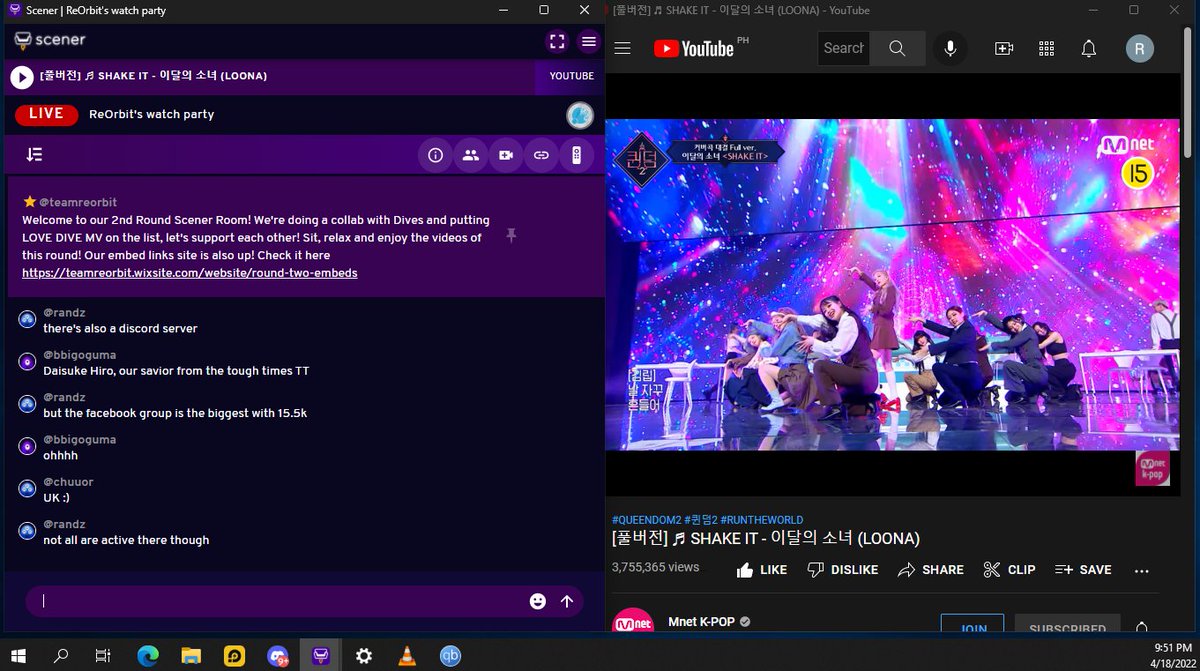Screen dimensions: 1200x671
Task: Open the teamreorbit wixsite round-two-embeds link
Action: point(190,272)
